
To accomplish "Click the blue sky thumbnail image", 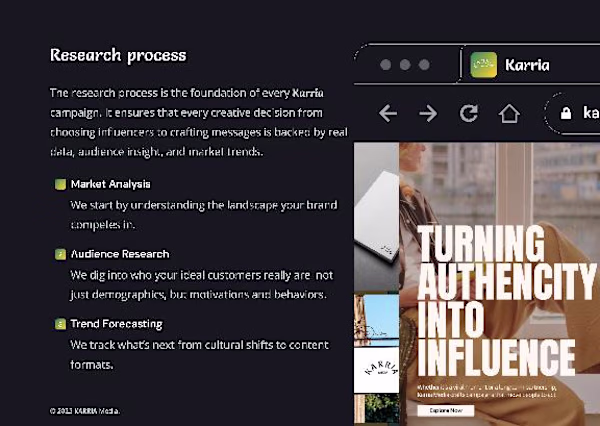I will [377, 320].
